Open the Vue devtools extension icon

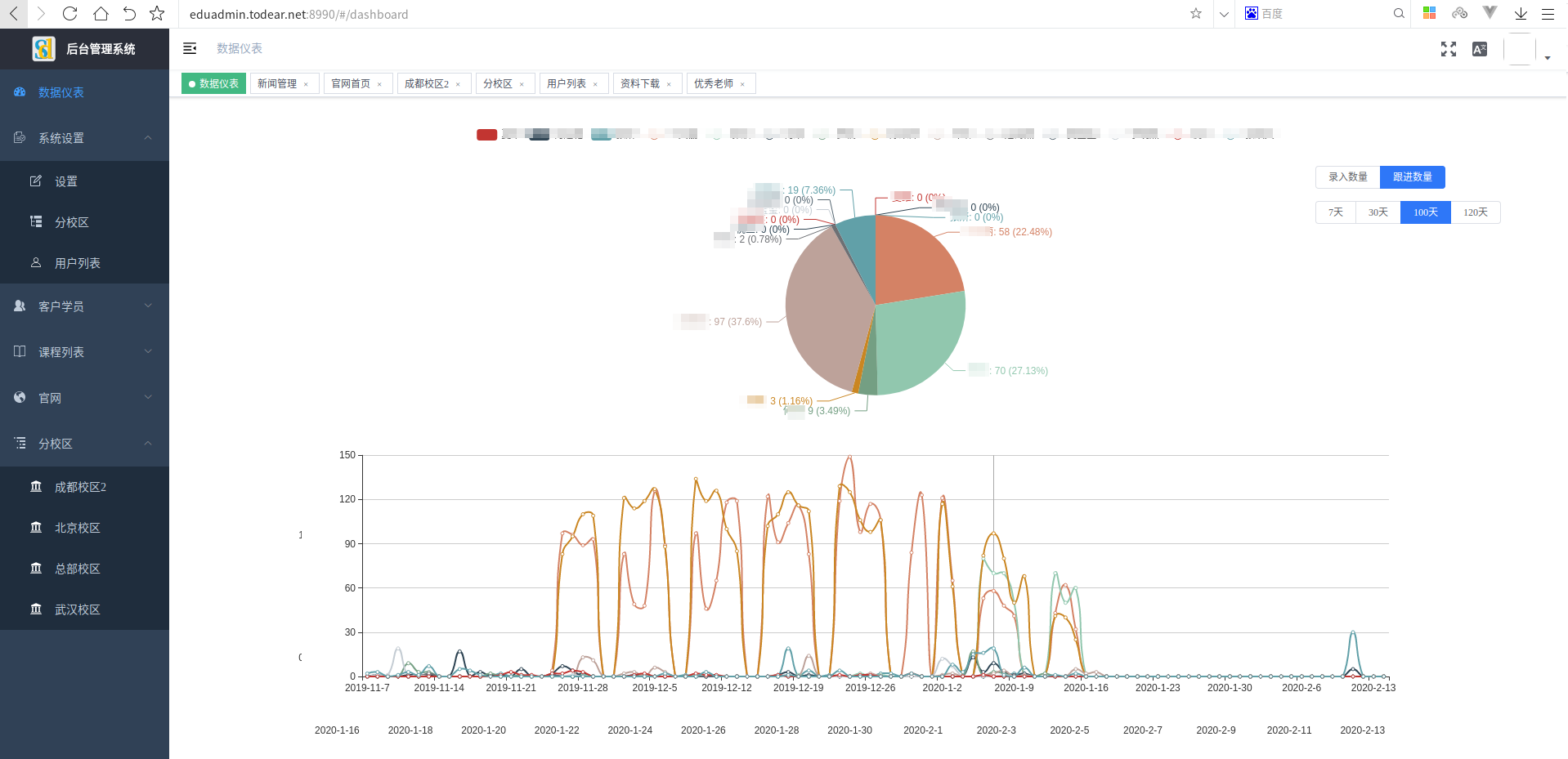[x=1490, y=13]
